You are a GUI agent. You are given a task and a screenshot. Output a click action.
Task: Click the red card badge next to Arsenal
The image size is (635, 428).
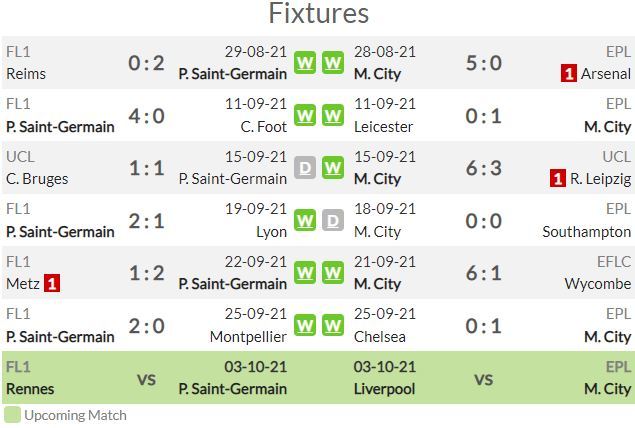point(569,73)
